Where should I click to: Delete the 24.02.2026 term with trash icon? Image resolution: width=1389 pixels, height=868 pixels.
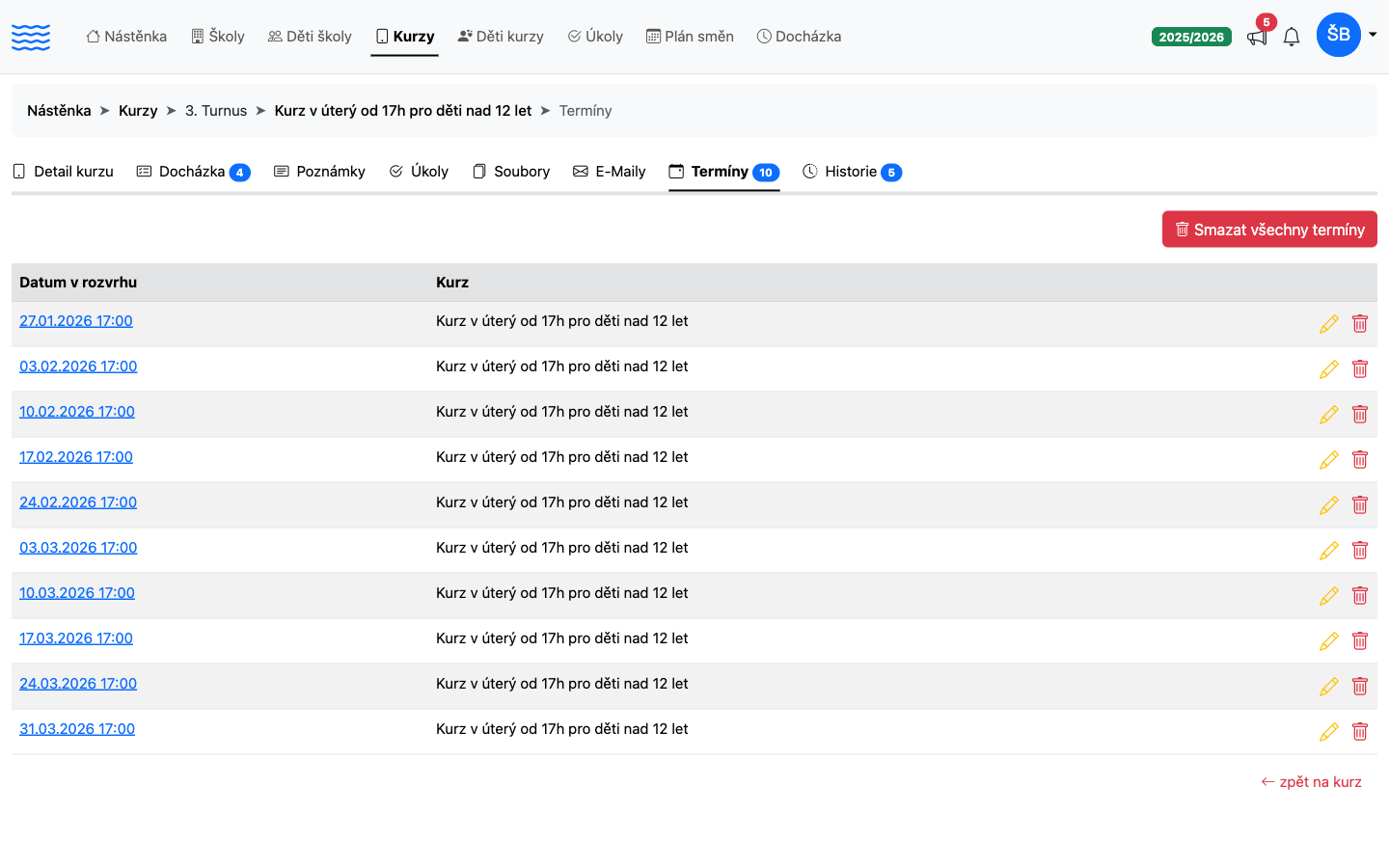1360,505
